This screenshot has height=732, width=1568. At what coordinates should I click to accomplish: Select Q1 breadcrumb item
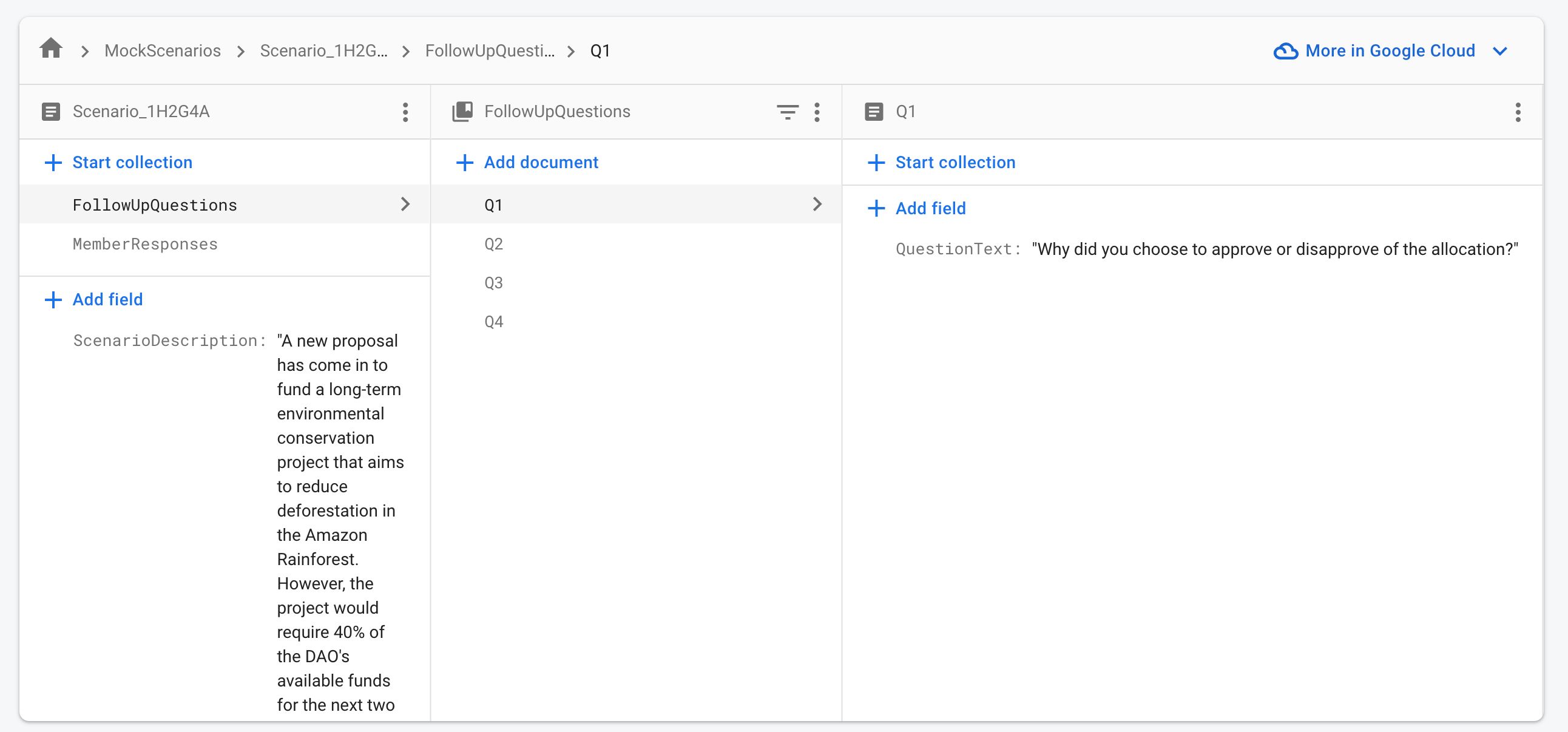pyautogui.click(x=600, y=50)
